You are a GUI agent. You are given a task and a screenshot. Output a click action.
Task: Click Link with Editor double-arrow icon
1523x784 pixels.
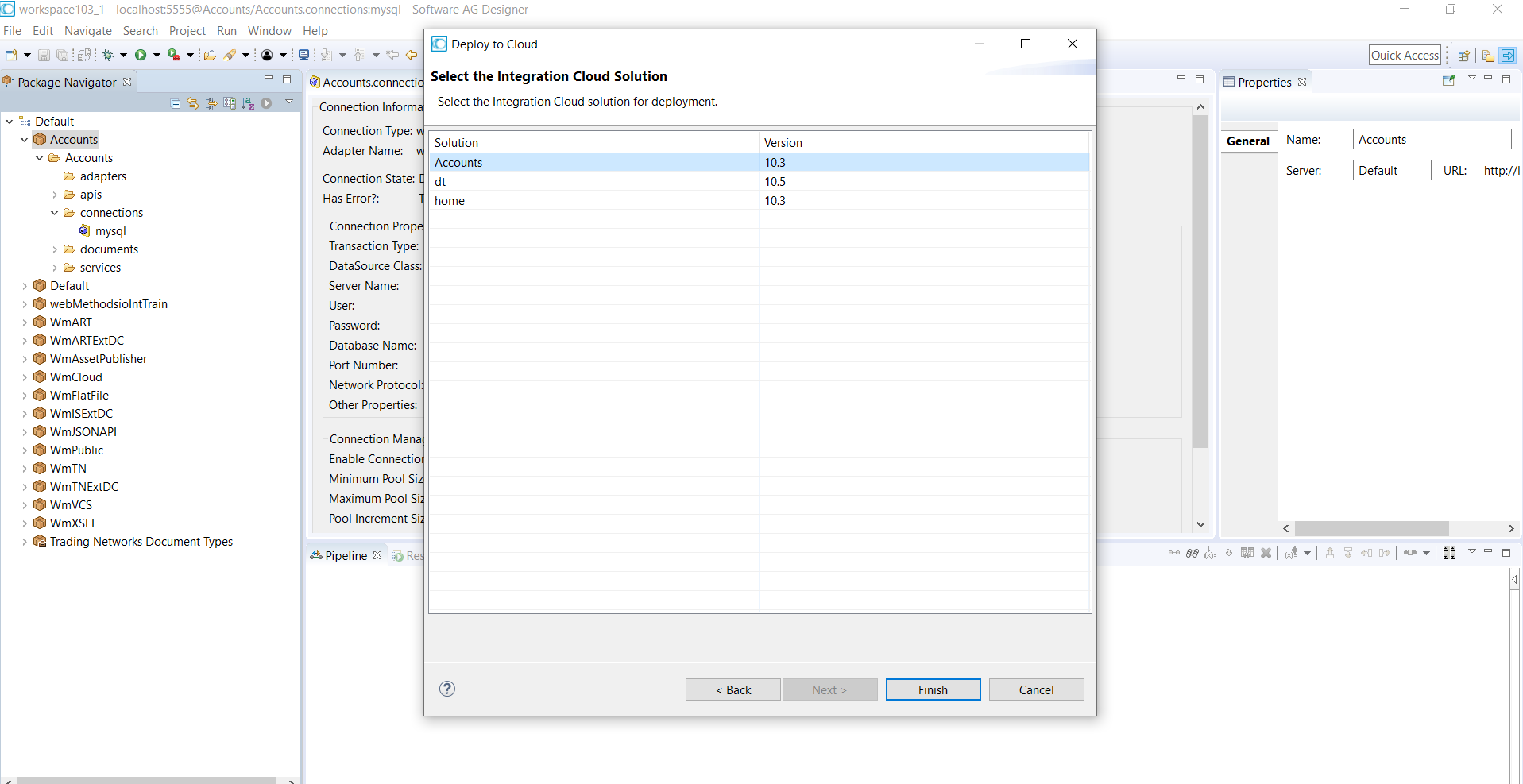(193, 103)
